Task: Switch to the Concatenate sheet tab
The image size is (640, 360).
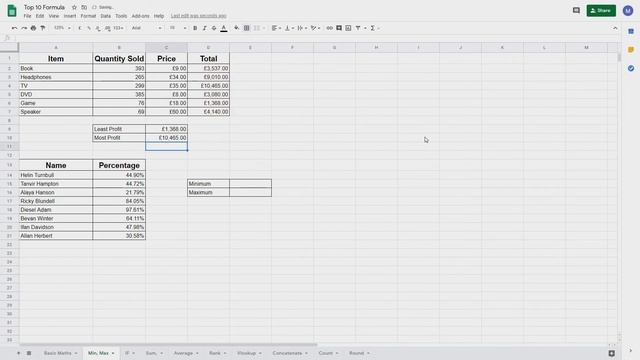Action: point(290,353)
